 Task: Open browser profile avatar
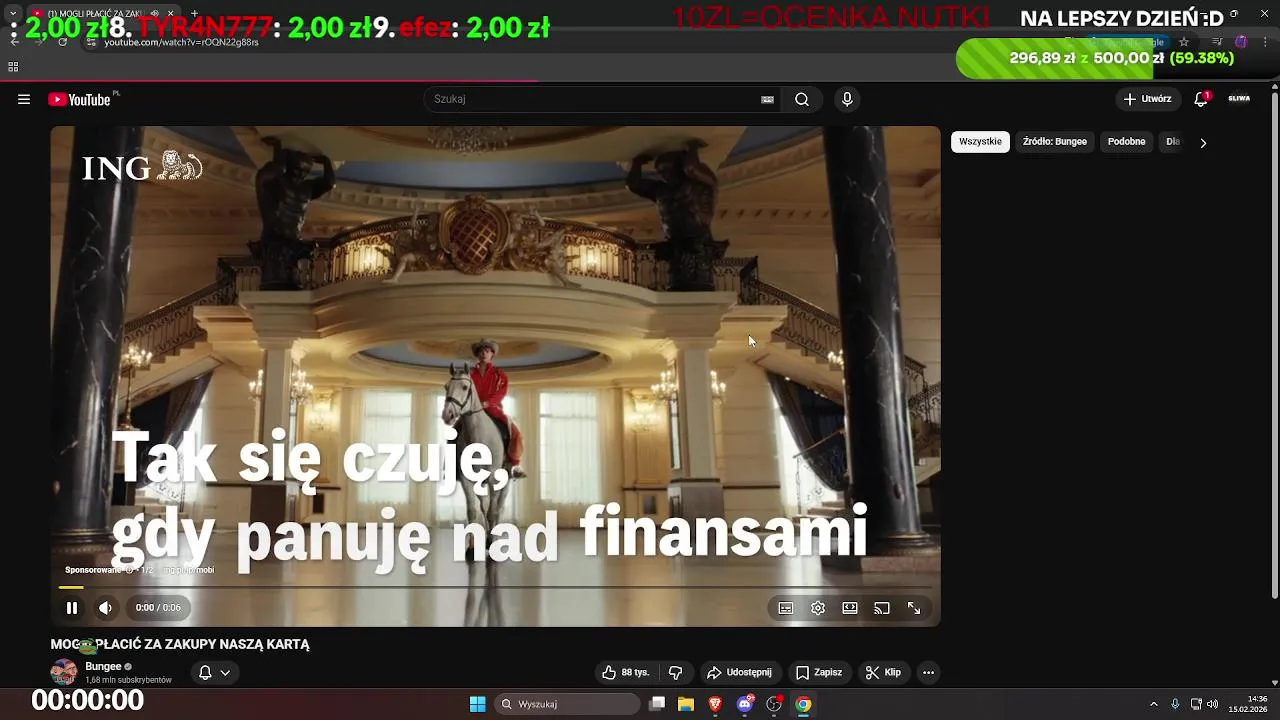[x=1241, y=42]
